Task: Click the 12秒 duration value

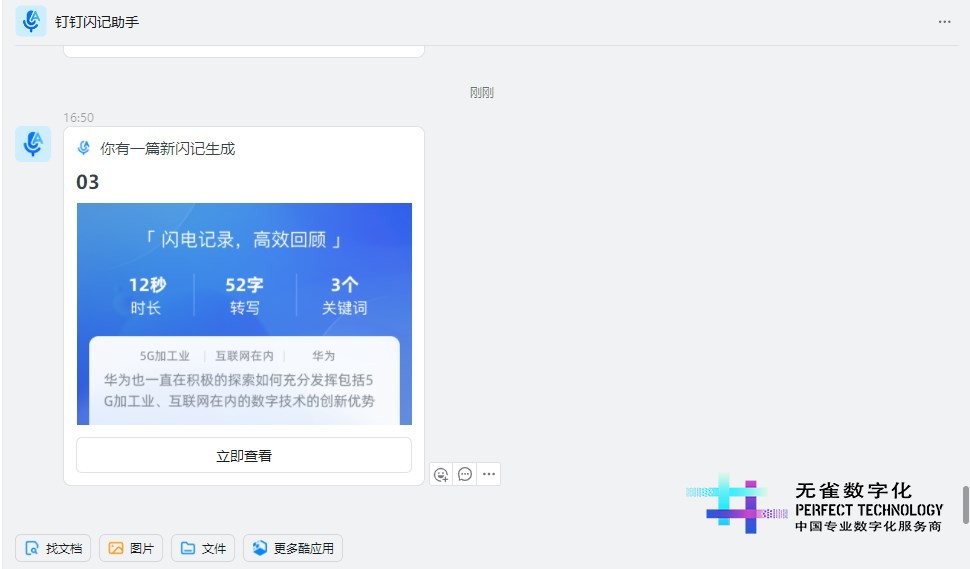Action: click(147, 284)
